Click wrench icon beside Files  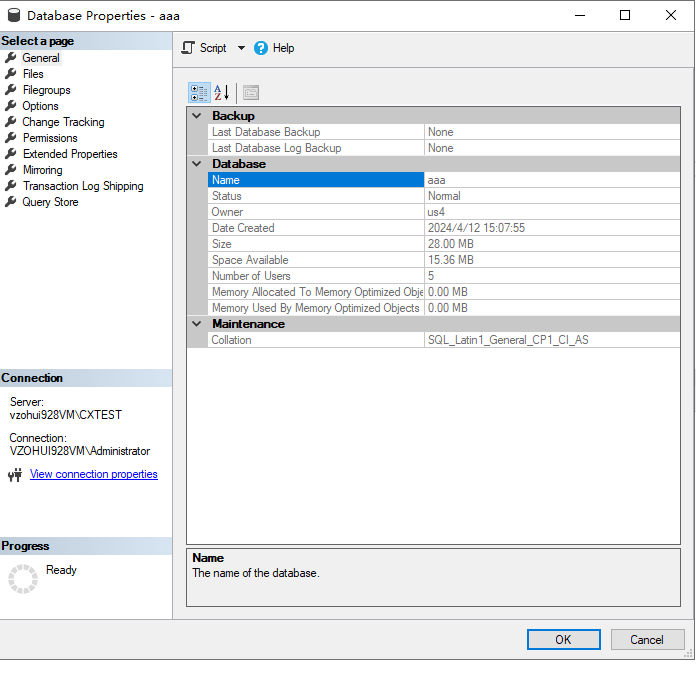11,74
